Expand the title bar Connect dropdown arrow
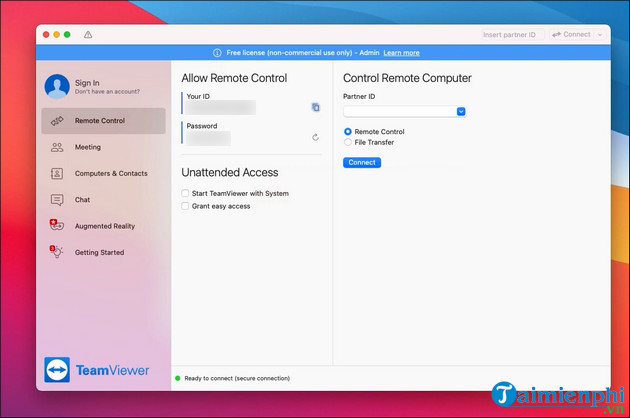The height and width of the screenshot is (418, 630). click(x=600, y=35)
